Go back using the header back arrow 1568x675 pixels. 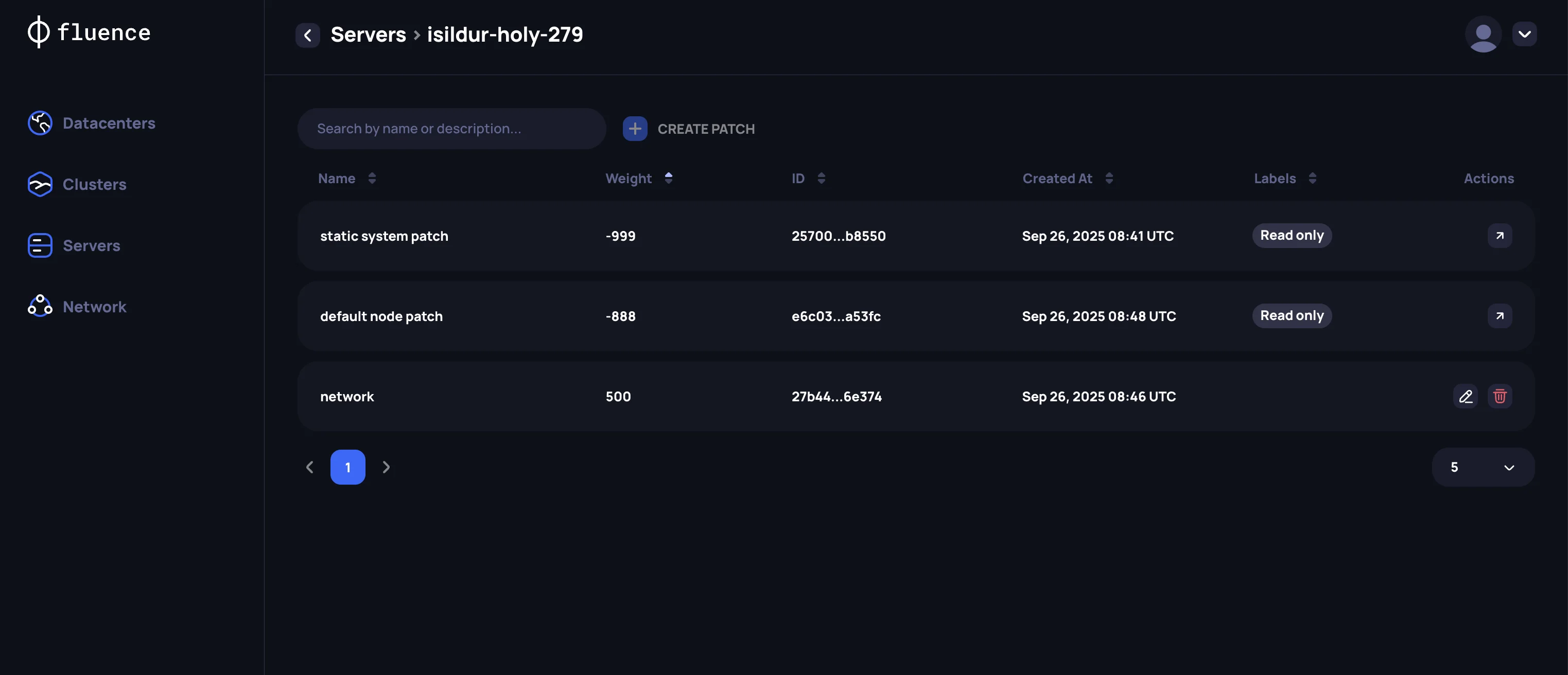[x=307, y=35]
